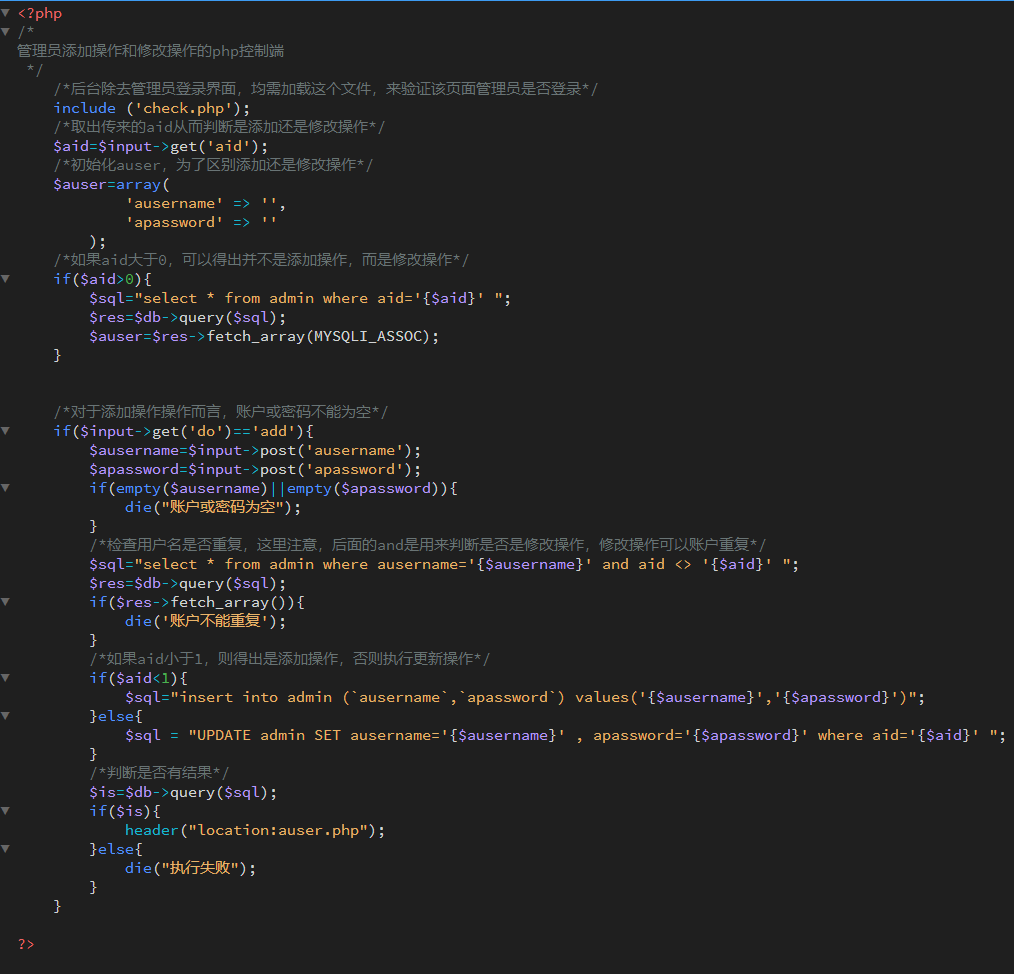Viewport: 1014px width, 974px height.
Task: Click the include ('check.php') line
Action: 152,108
